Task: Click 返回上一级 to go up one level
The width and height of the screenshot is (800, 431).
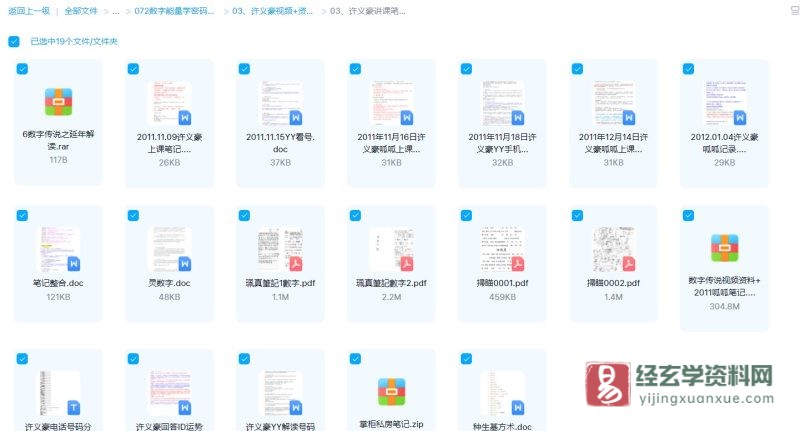Action: click(x=27, y=12)
